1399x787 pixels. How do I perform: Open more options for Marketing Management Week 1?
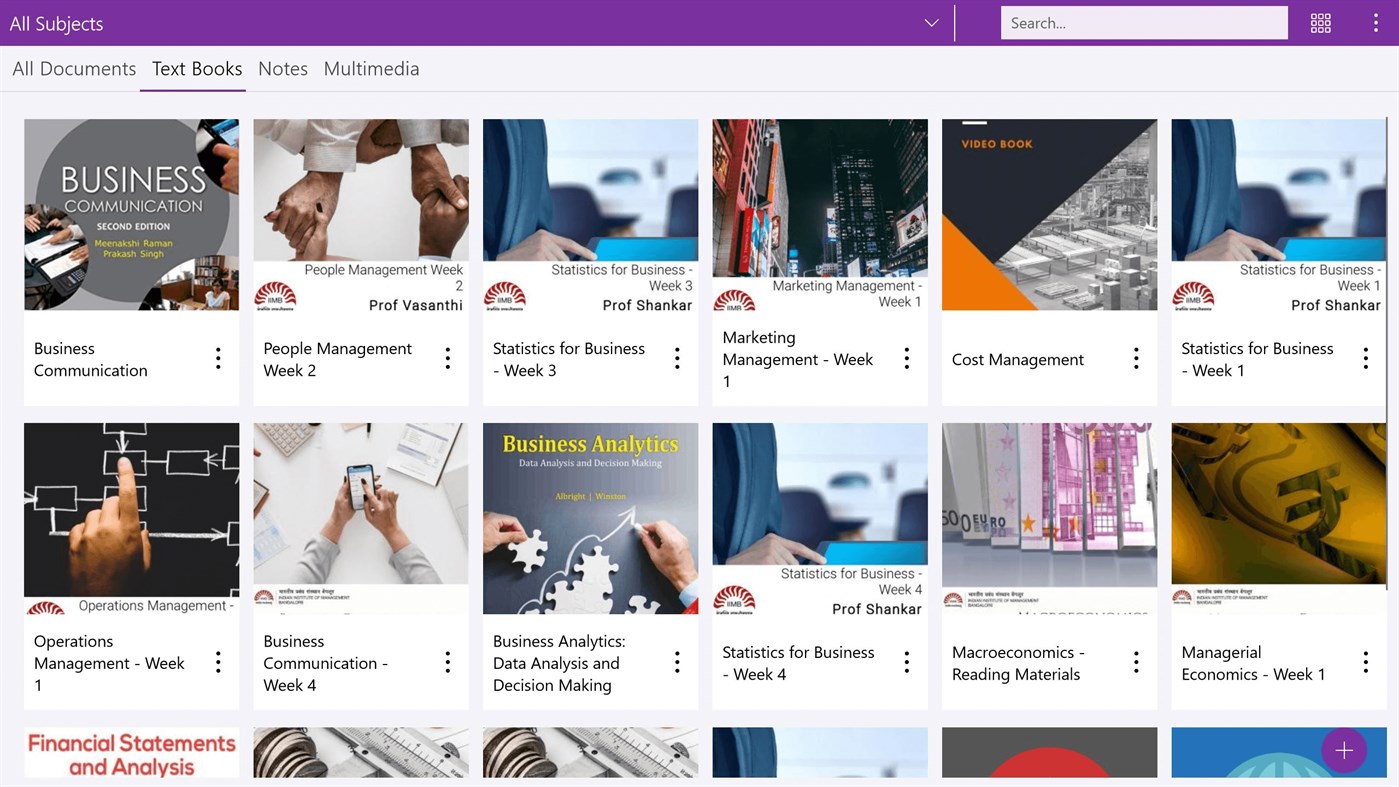(906, 359)
